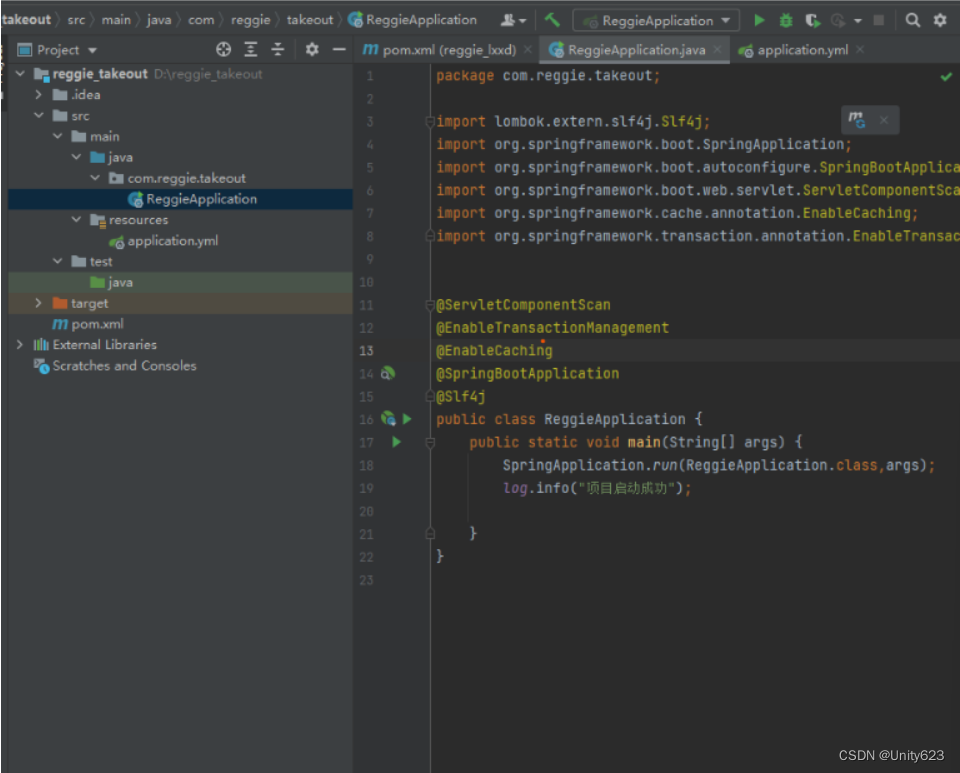Build project with the hammer icon
960x773 pixels.
click(x=552, y=20)
